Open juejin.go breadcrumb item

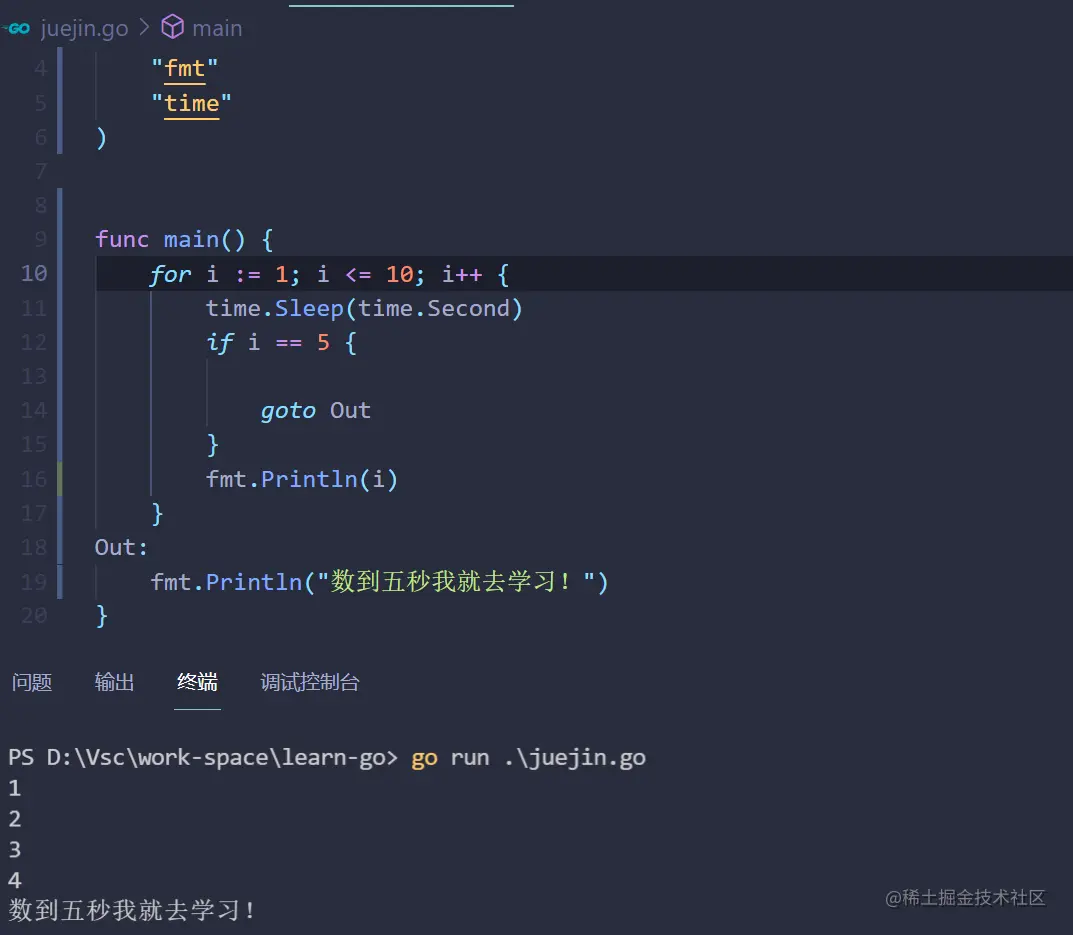[84, 28]
